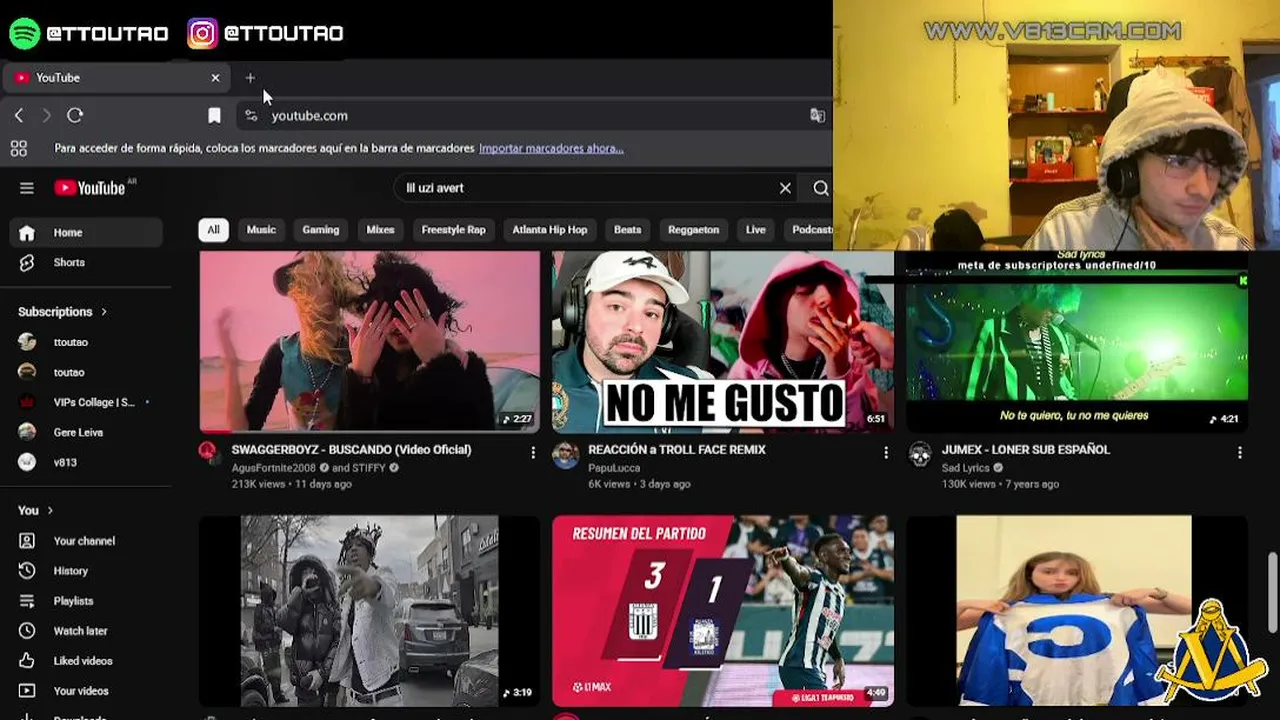Open the apps grid icon in bookmarks bar
This screenshot has height=720, width=1280.
coord(19,149)
